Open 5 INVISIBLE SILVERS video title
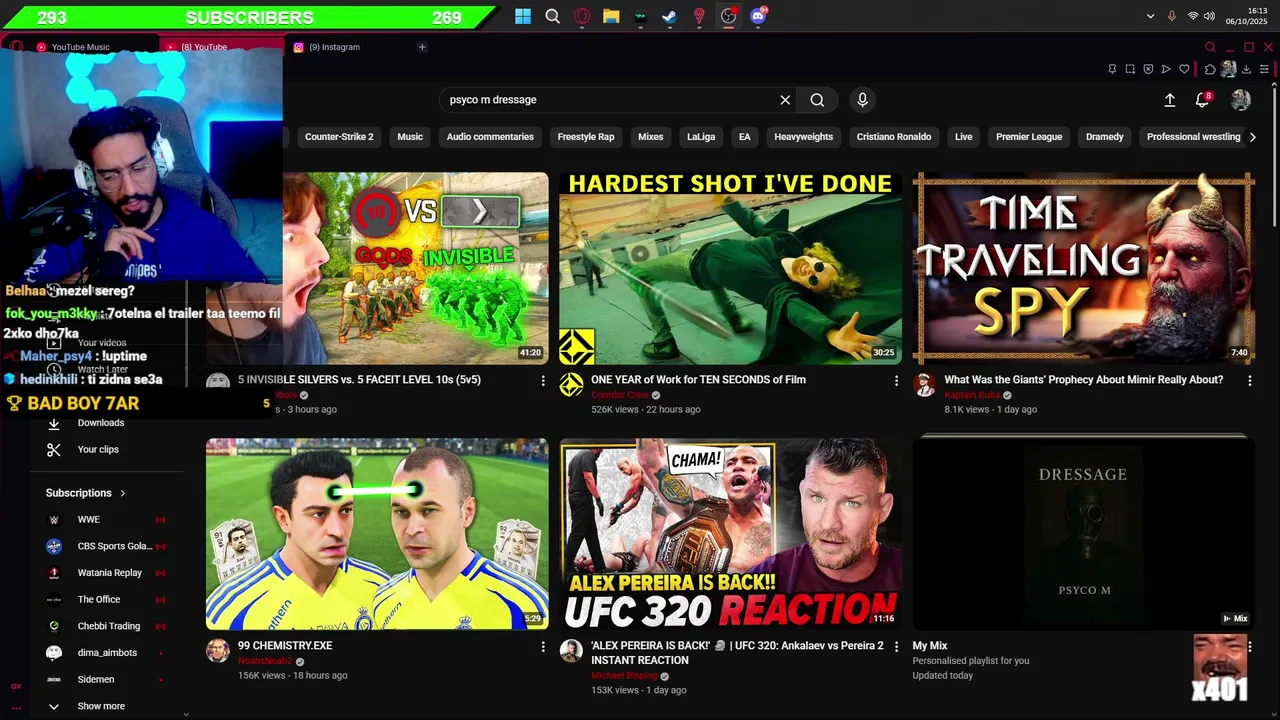1280x720 pixels. click(x=359, y=380)
